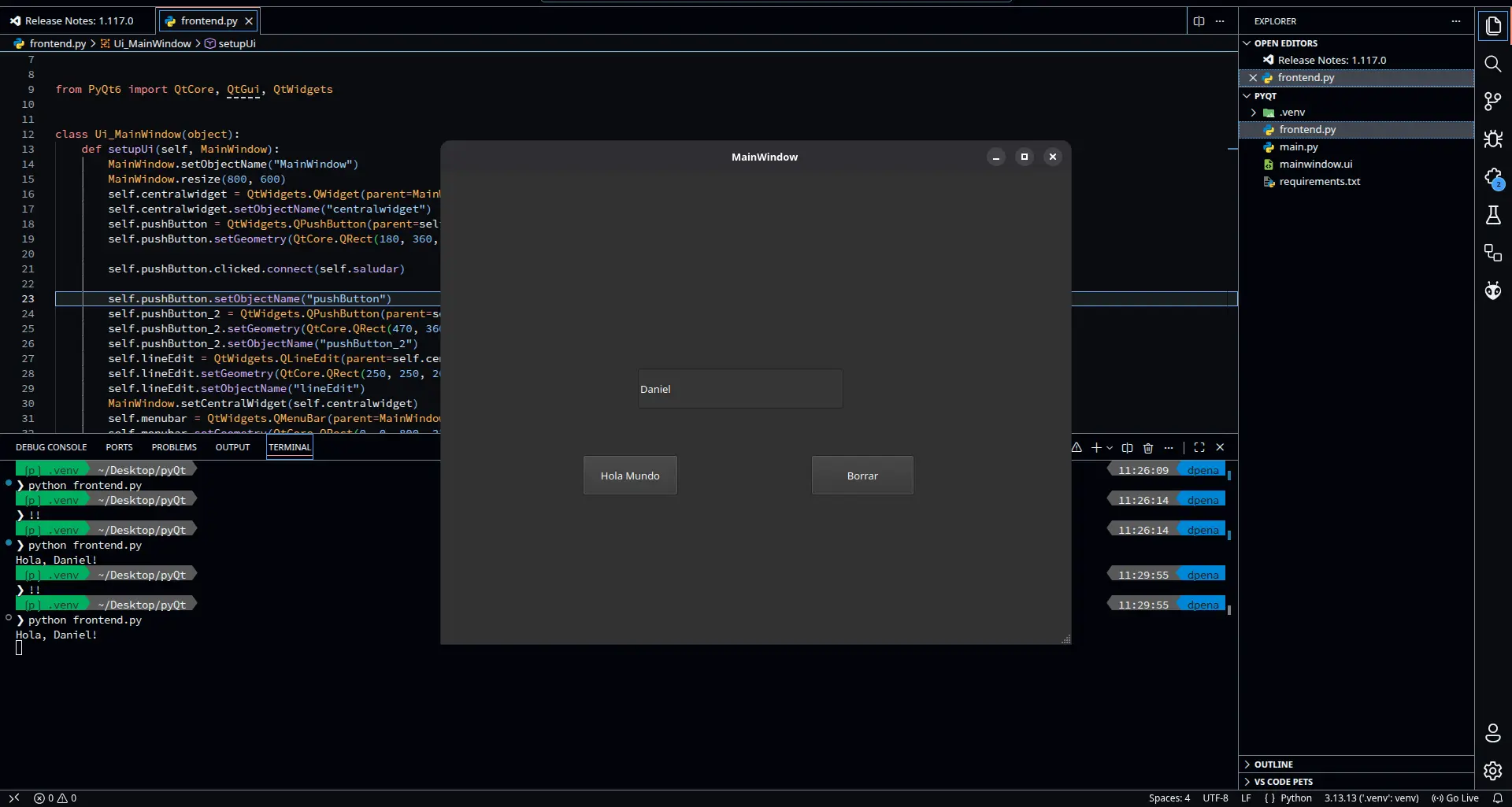The image size is (1512, 807).
Task: Select Python interpreter 3.13.13 venv
Action: [x=1371, y=798]
